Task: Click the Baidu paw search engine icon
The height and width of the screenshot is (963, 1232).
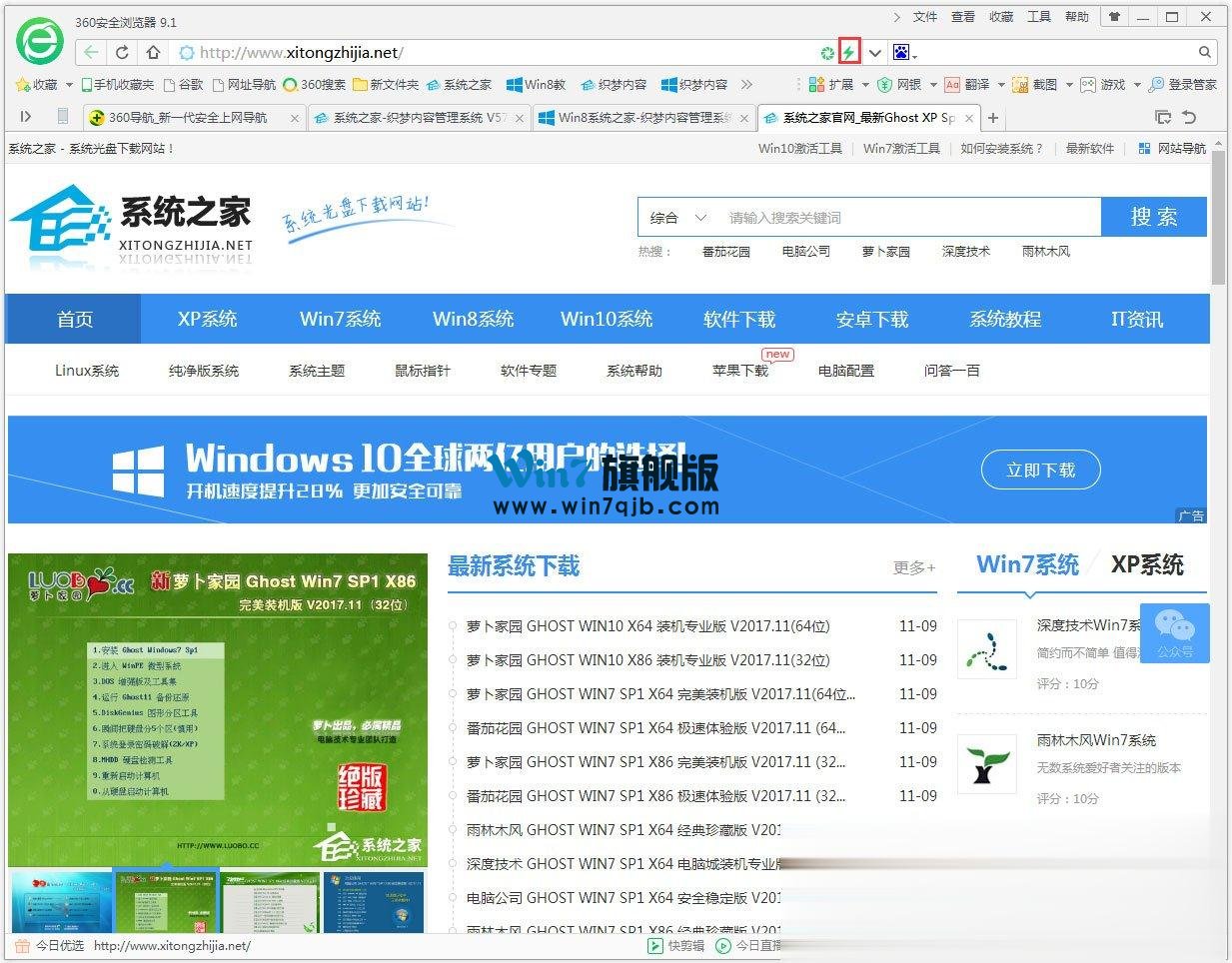Action: pos(901,52)
